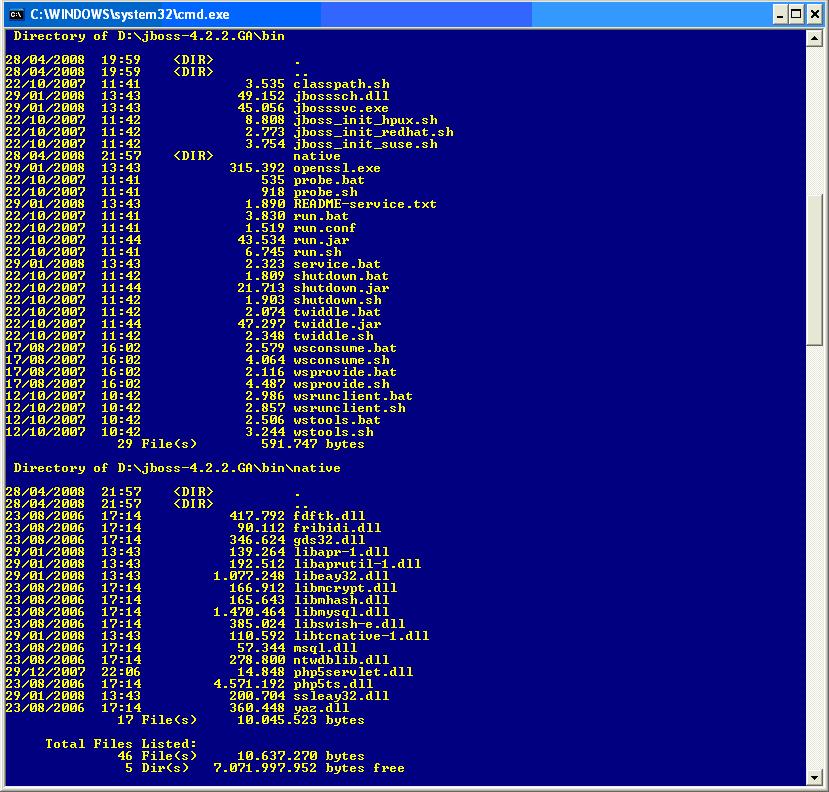Click the libaprutil-1.dll file name

coord(357,564)
